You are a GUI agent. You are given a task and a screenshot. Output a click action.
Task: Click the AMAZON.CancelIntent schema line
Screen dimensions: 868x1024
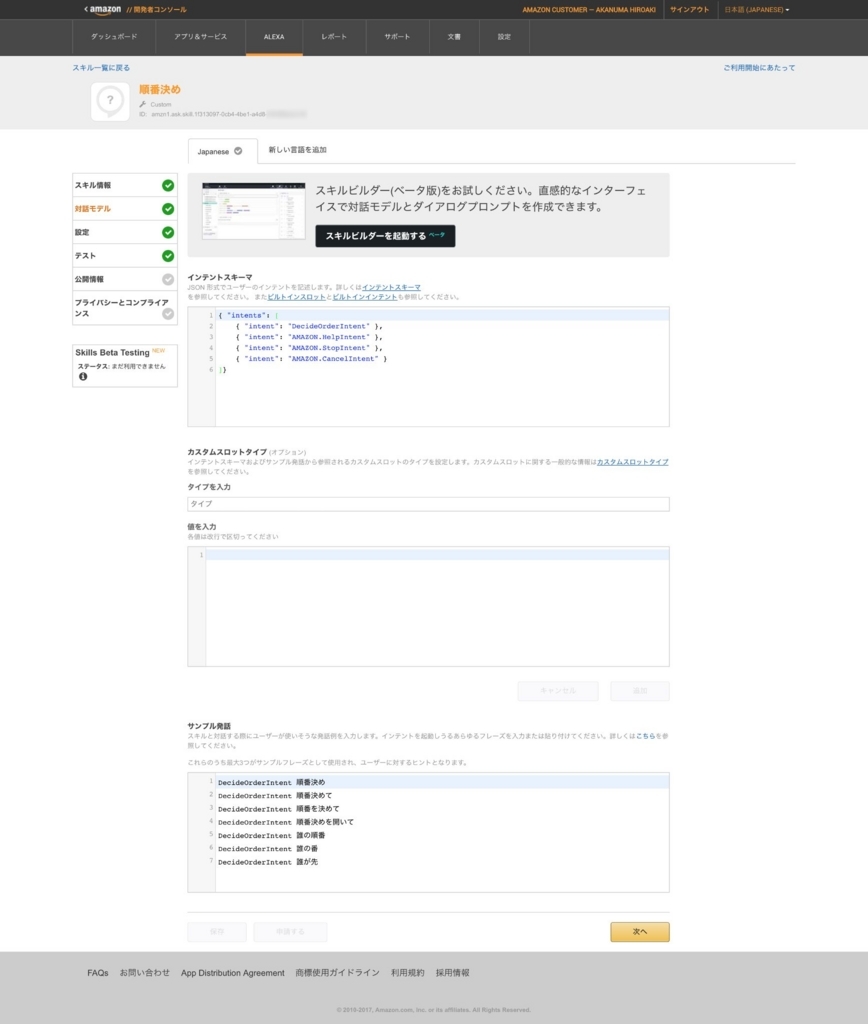311,359
